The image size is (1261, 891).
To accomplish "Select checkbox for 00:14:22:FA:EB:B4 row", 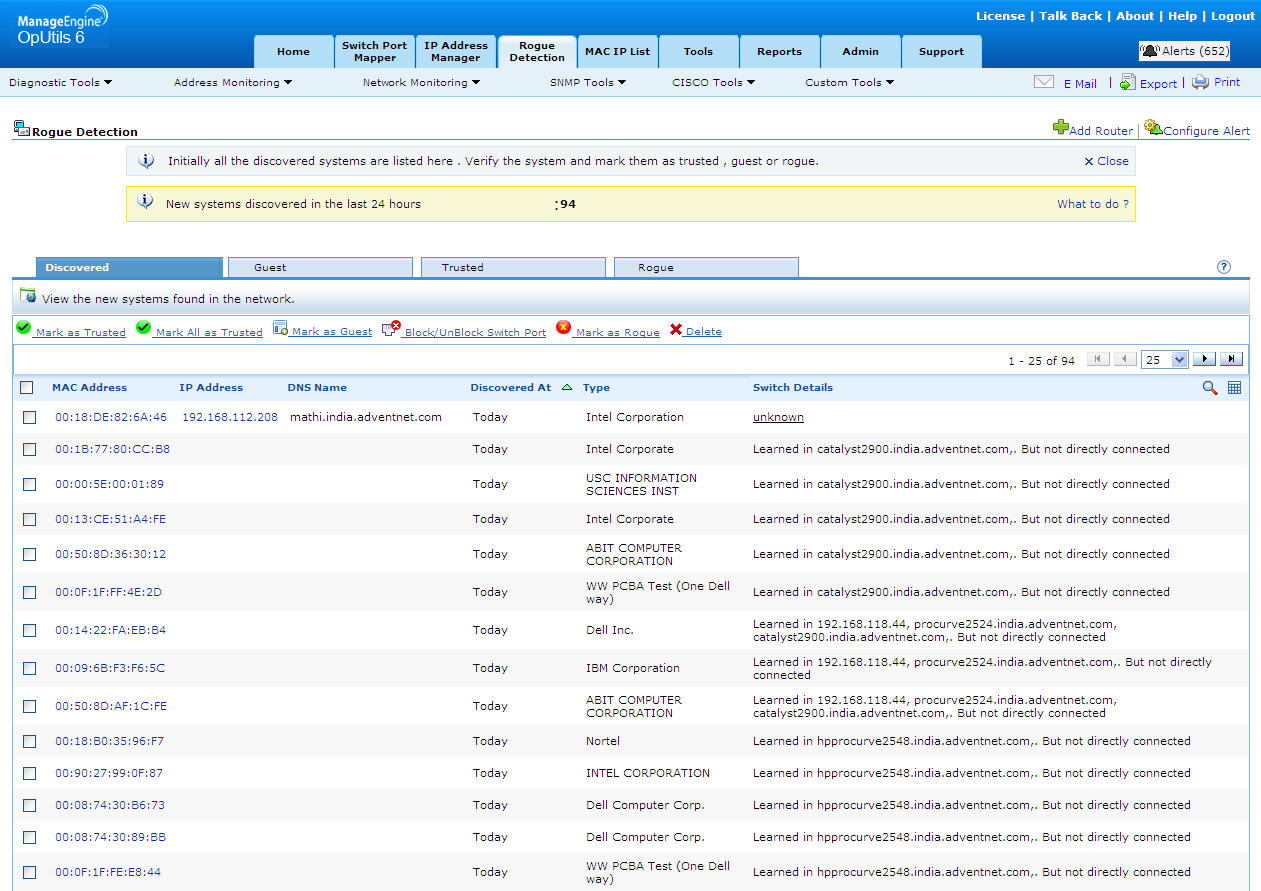I will coord(30,631).
